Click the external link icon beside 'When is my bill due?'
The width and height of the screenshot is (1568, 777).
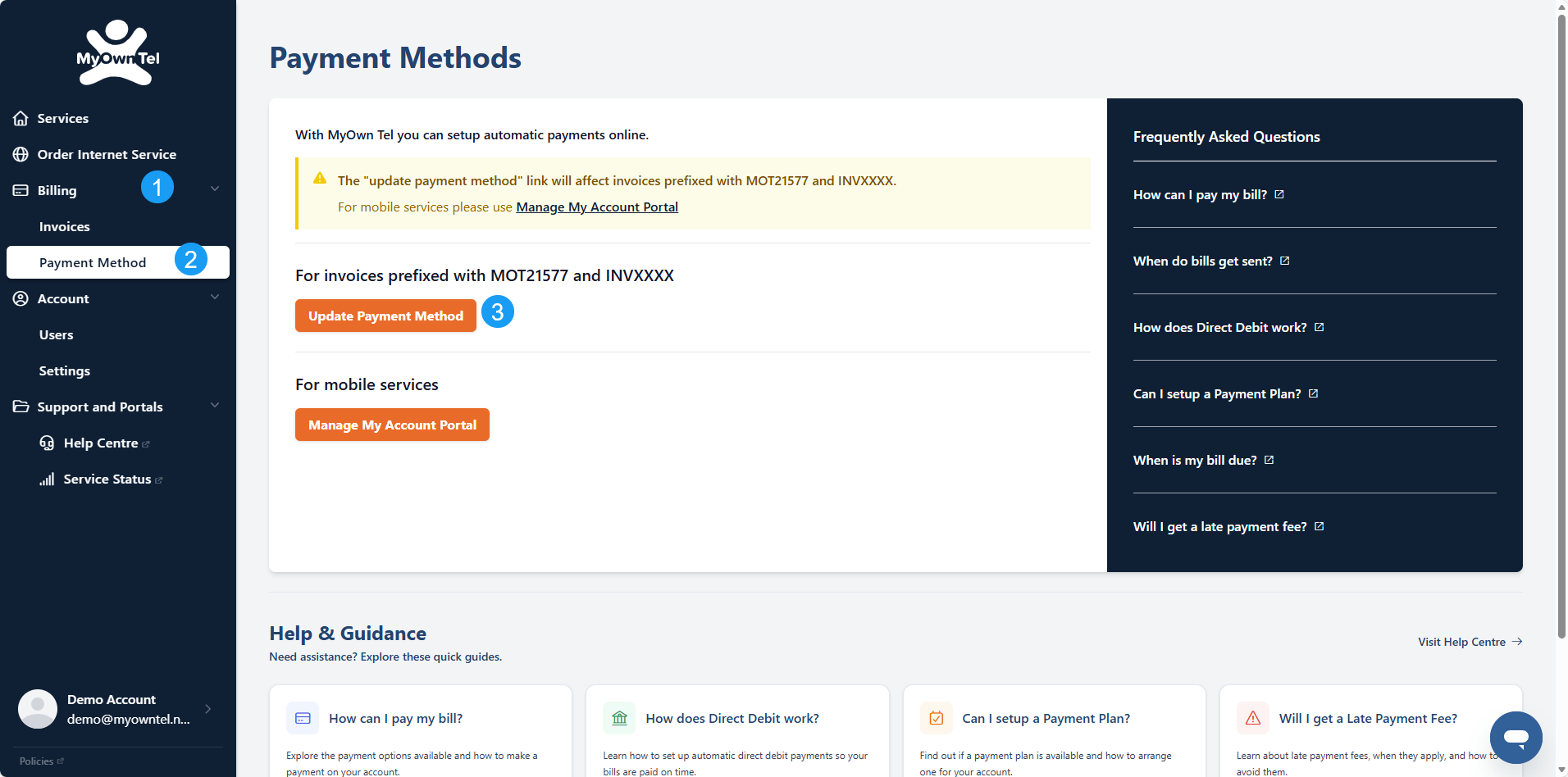point(1269,460)
